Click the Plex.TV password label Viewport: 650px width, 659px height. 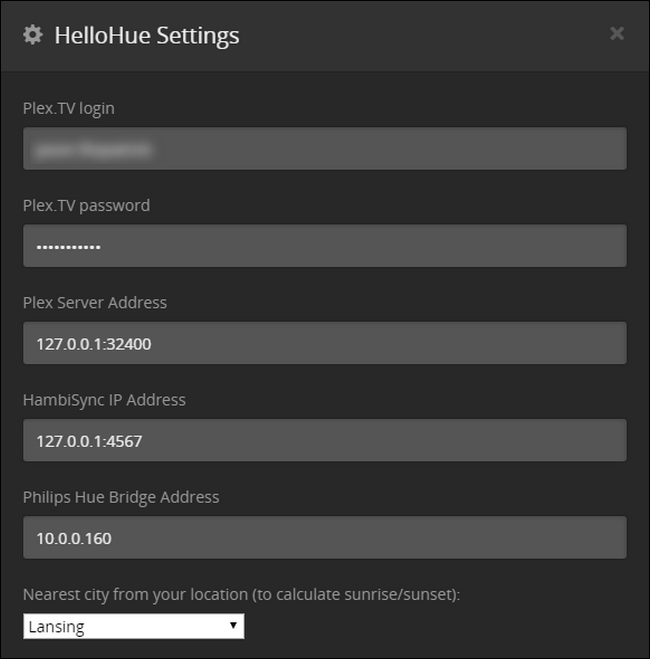(x=86, y=205)
